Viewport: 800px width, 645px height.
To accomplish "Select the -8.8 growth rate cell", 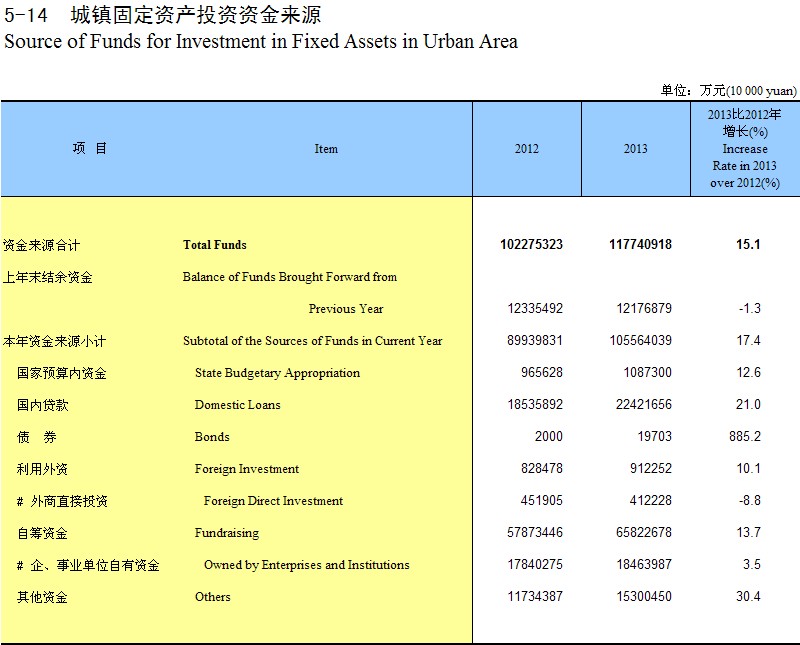I will (x=749, y=501).
